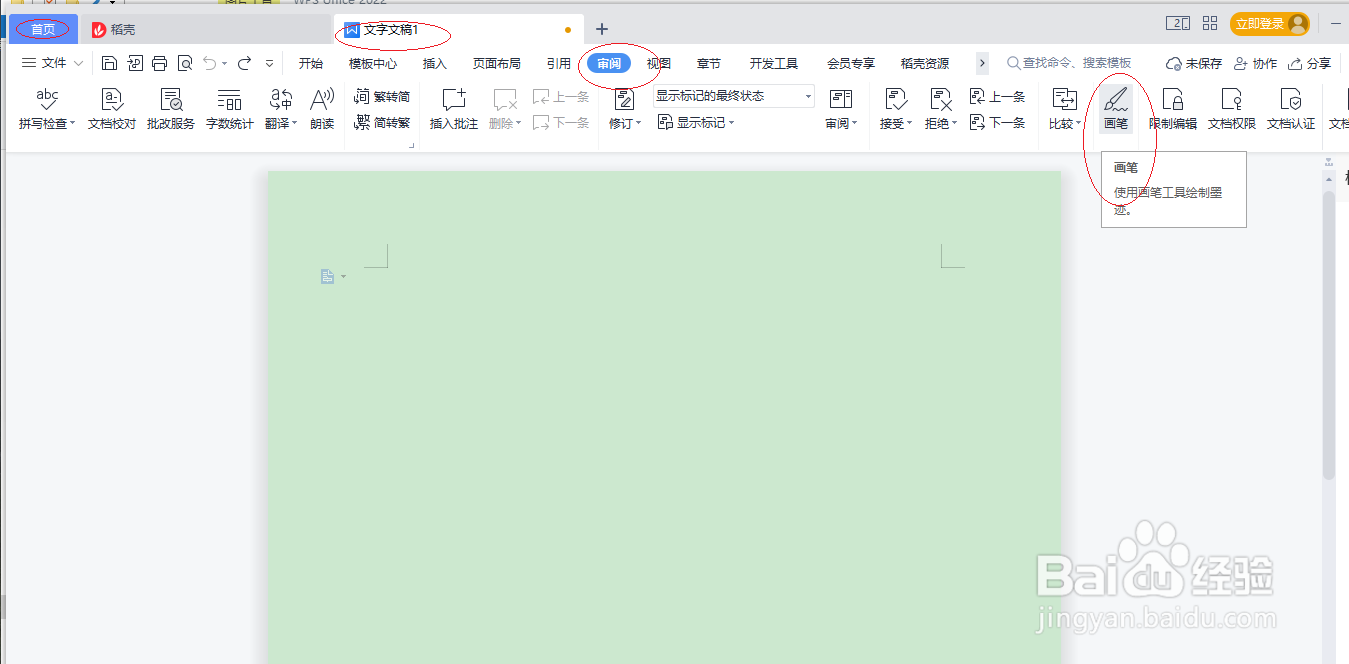Open the File (文件) menu

click(53, 63)
